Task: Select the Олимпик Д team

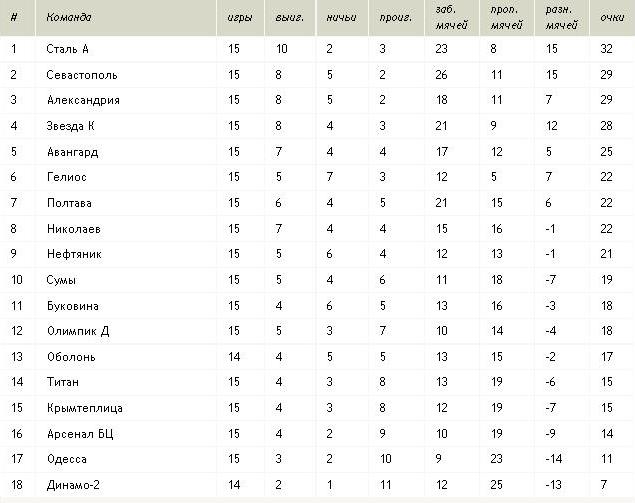Action: (x=78, y=331)
